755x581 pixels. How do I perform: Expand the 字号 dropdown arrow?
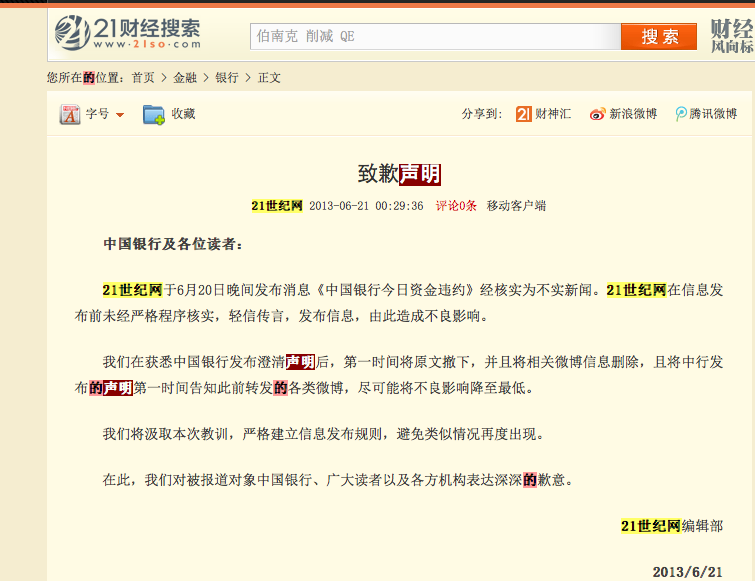pos(120,115)
